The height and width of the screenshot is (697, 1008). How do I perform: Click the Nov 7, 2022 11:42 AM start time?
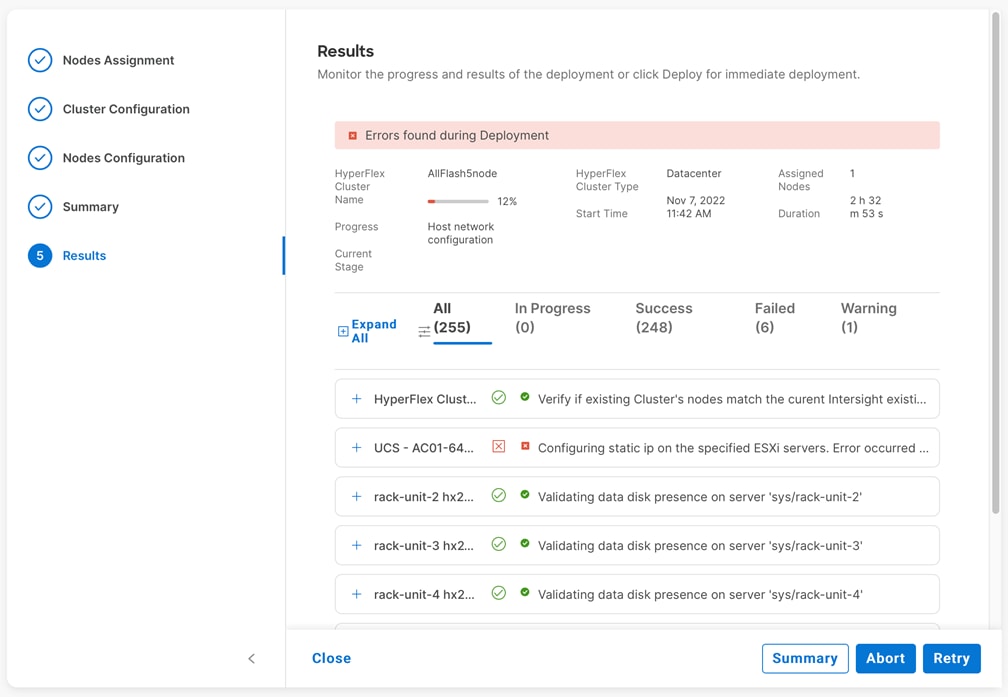point(696,207)
